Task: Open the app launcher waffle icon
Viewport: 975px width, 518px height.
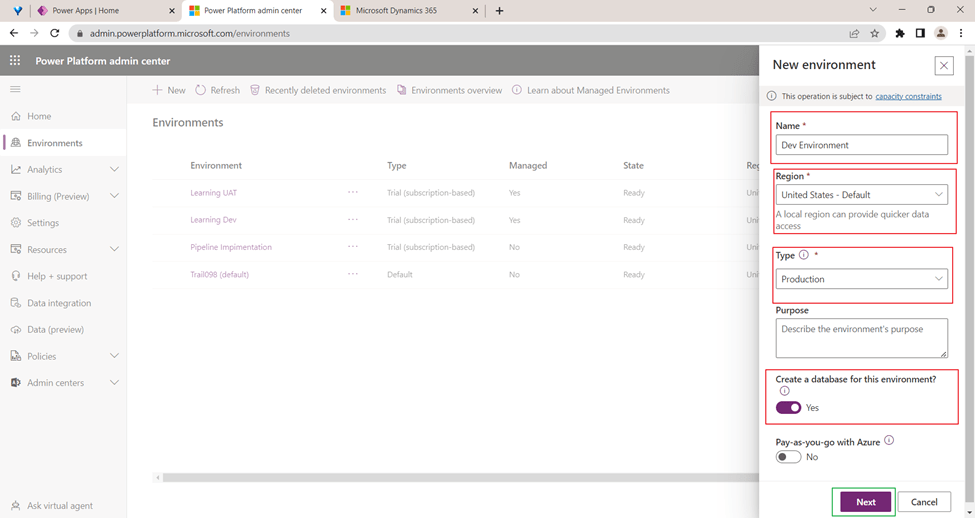Action: point(15,61)
